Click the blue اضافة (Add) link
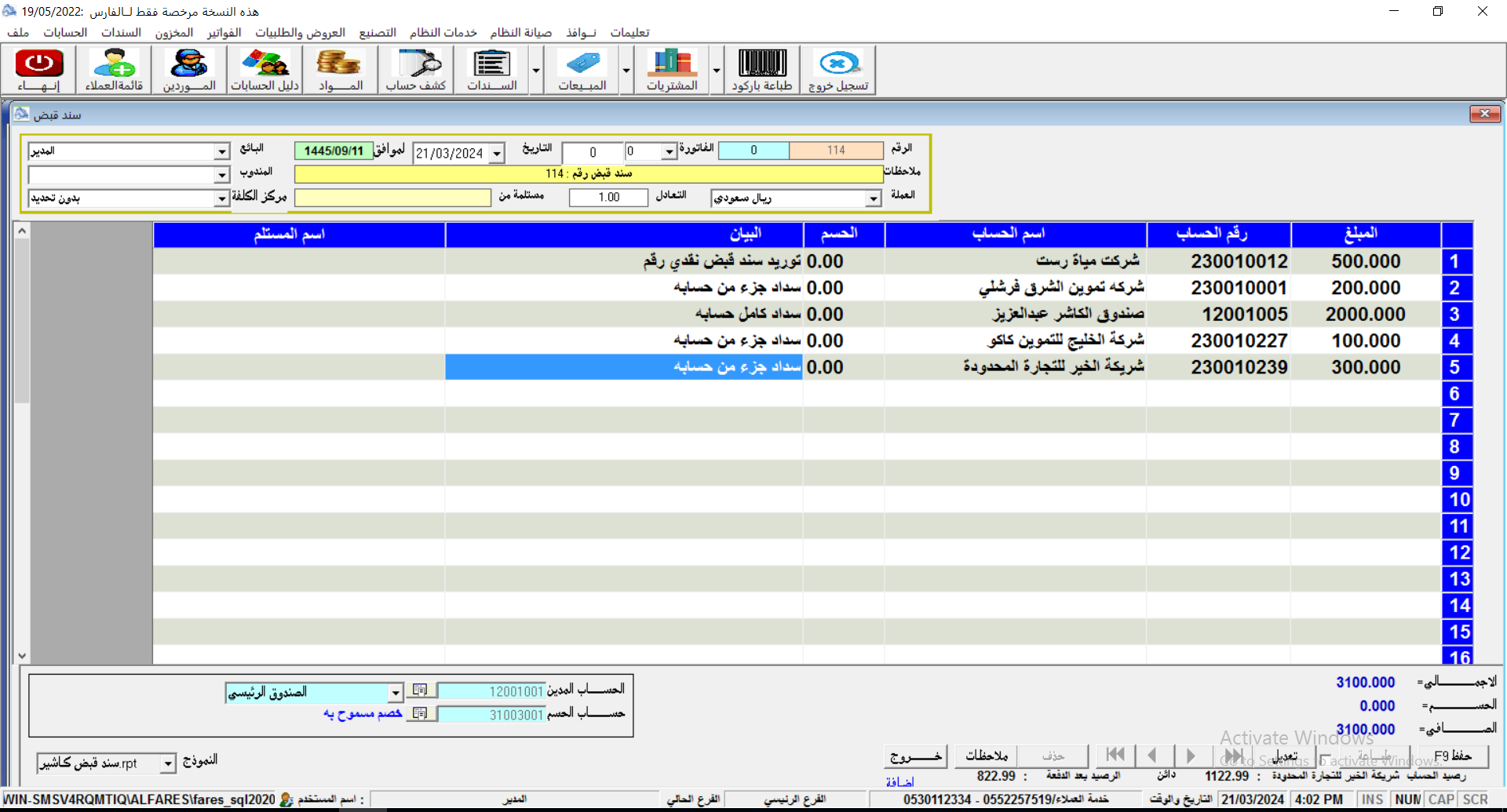The height and width of the screenshot is (812, 1507). (900, 782)
